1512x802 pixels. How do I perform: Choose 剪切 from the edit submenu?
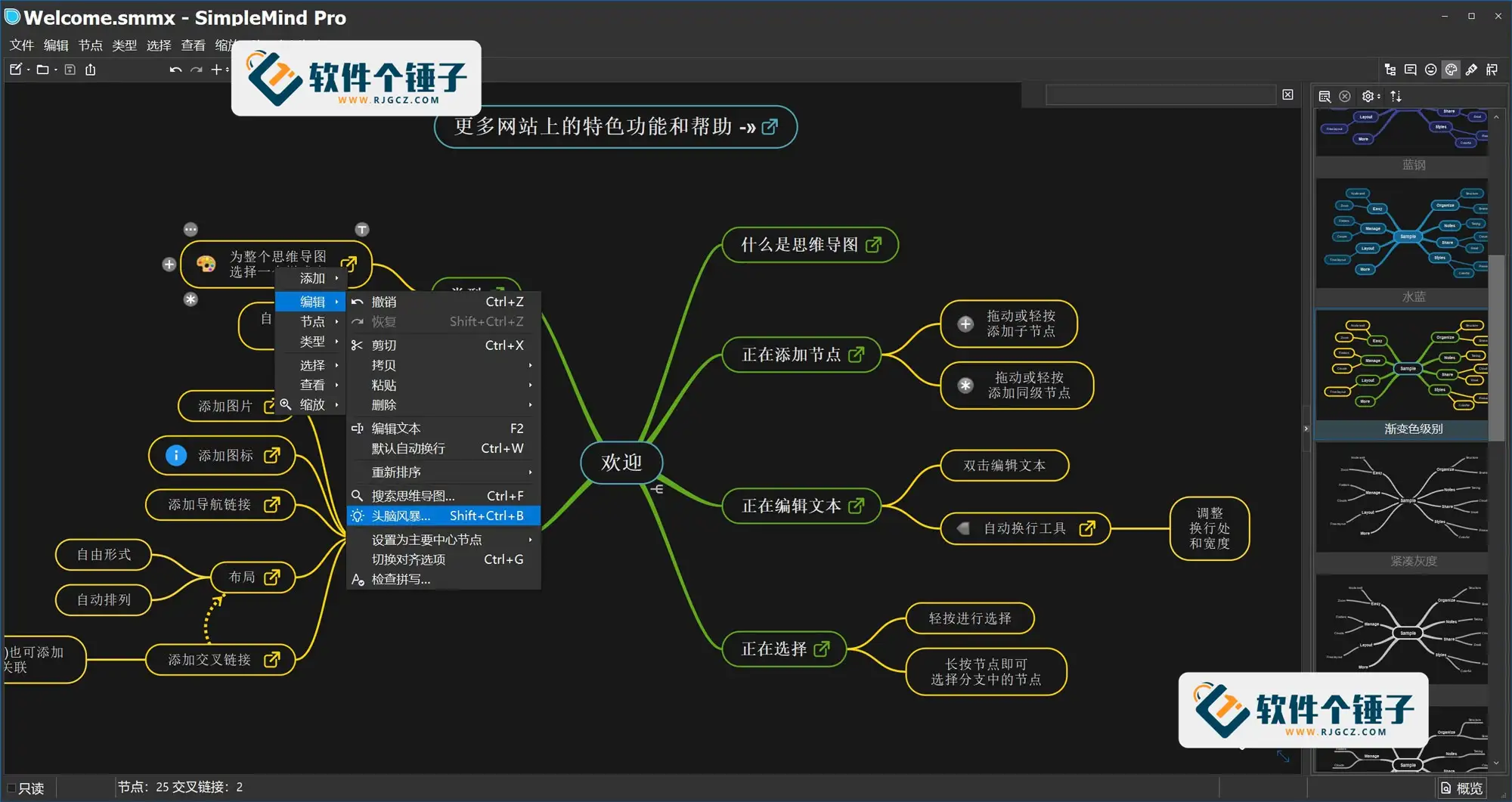tap(444, 345)
